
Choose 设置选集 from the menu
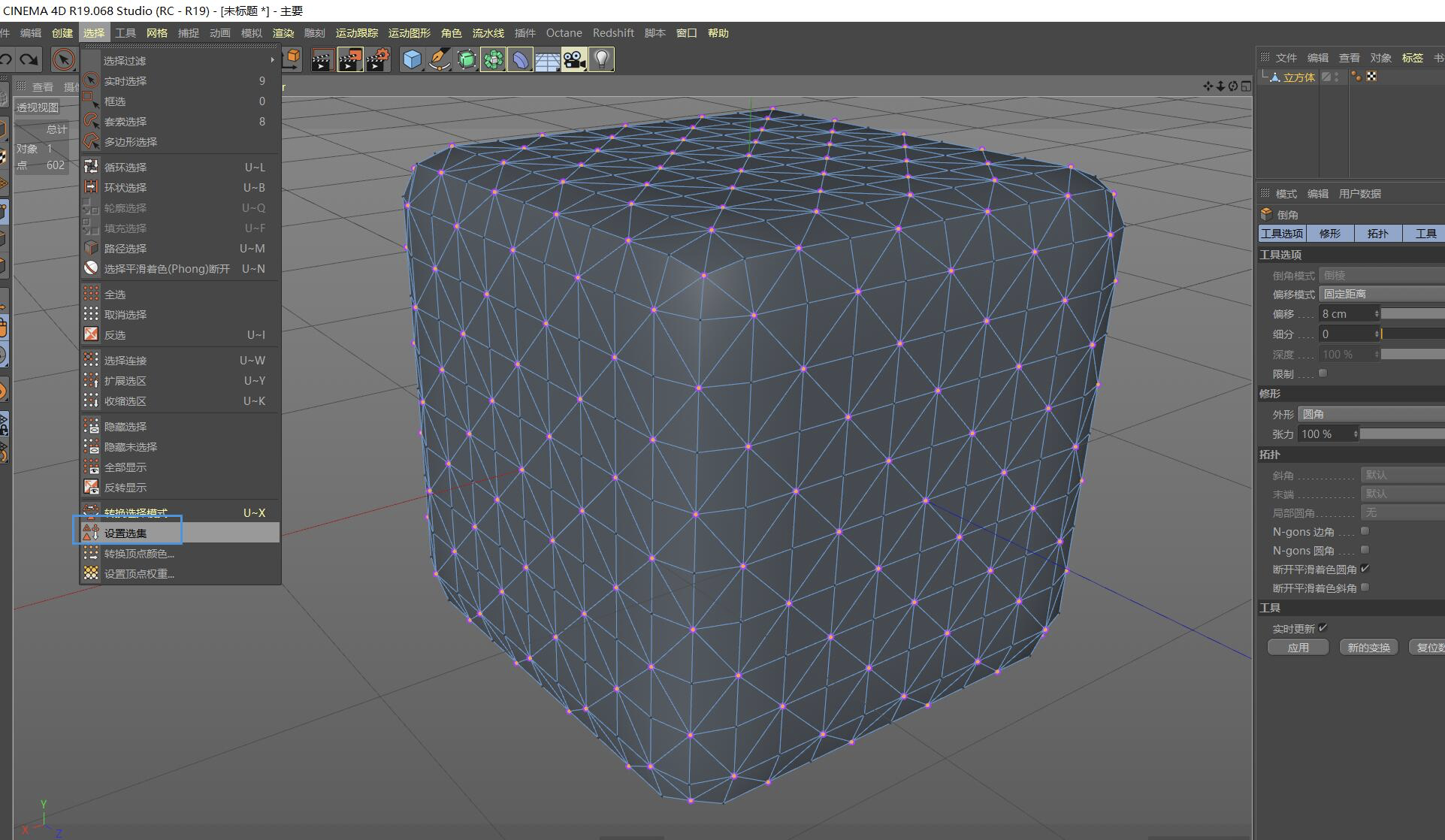(126, 533)
